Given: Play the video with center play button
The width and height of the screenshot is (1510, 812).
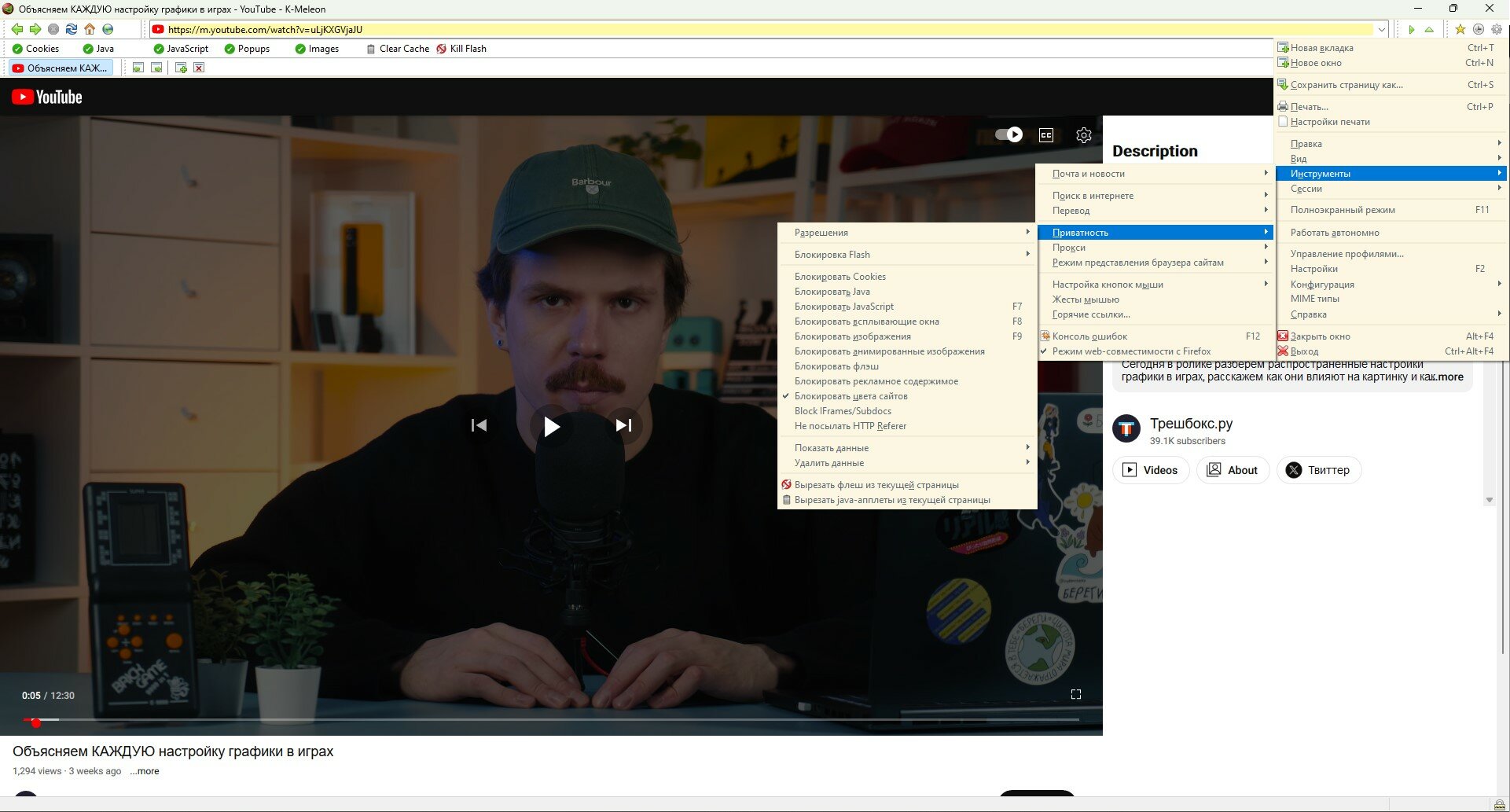Looking at the screenshot, I should 552,426.
